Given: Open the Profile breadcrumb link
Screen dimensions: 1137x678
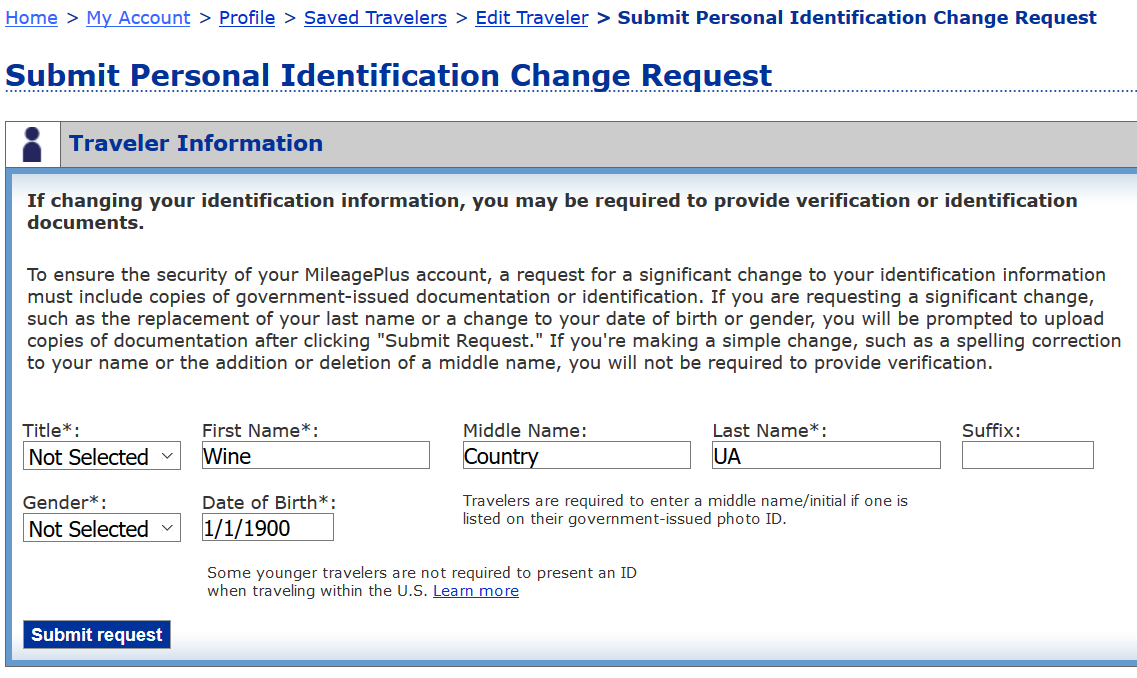Looking at the screenshot, I should 247,18.
